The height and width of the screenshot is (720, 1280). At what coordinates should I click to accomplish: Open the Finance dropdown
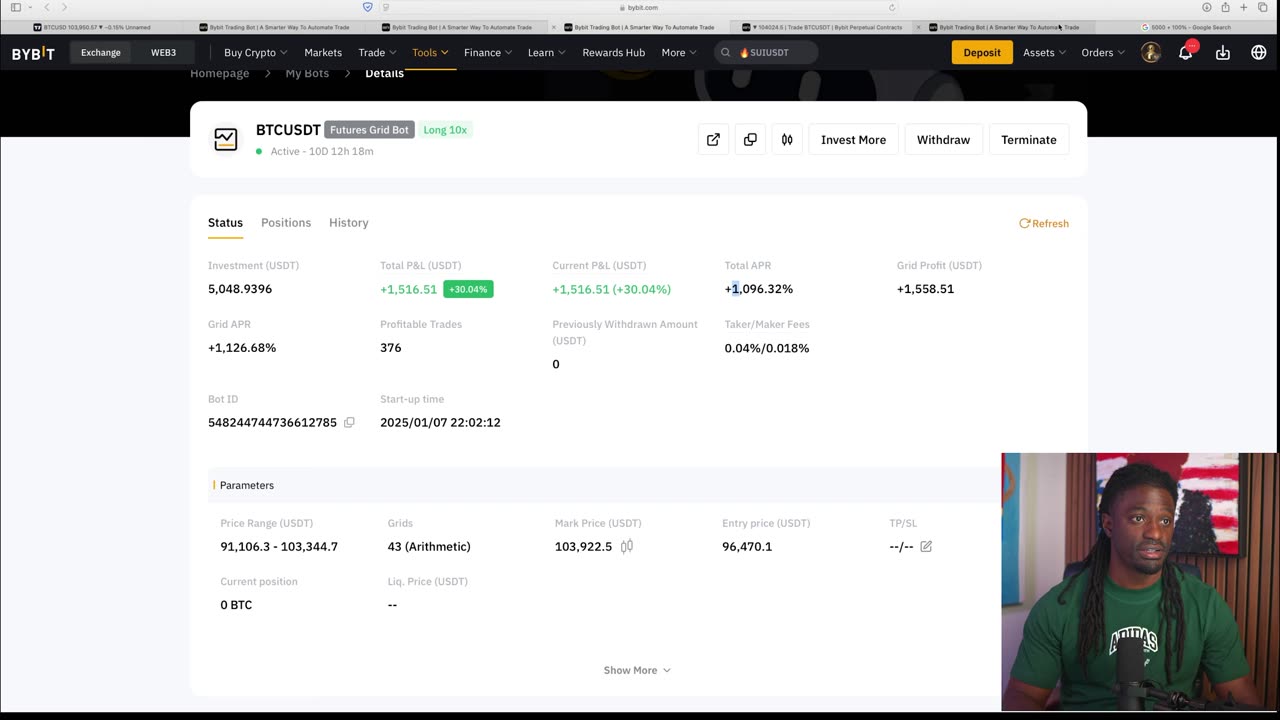(488, 52)
